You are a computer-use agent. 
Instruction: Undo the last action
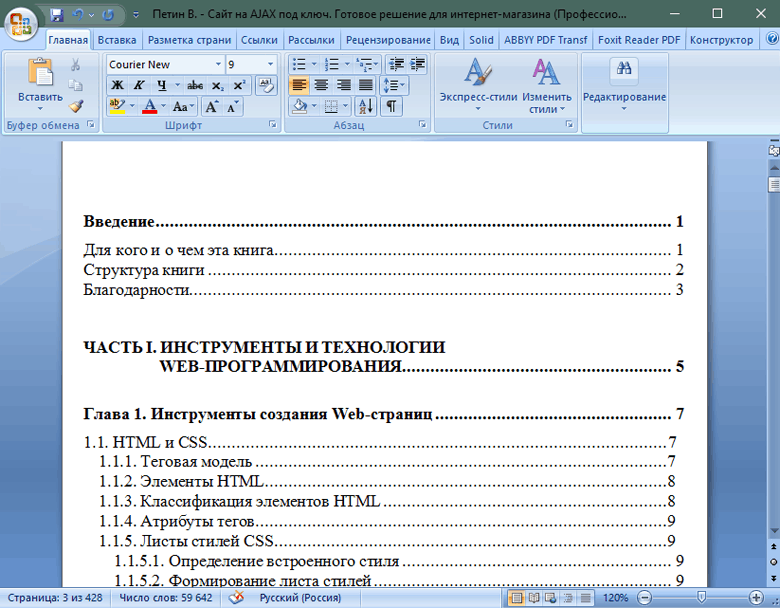(78, 15)
